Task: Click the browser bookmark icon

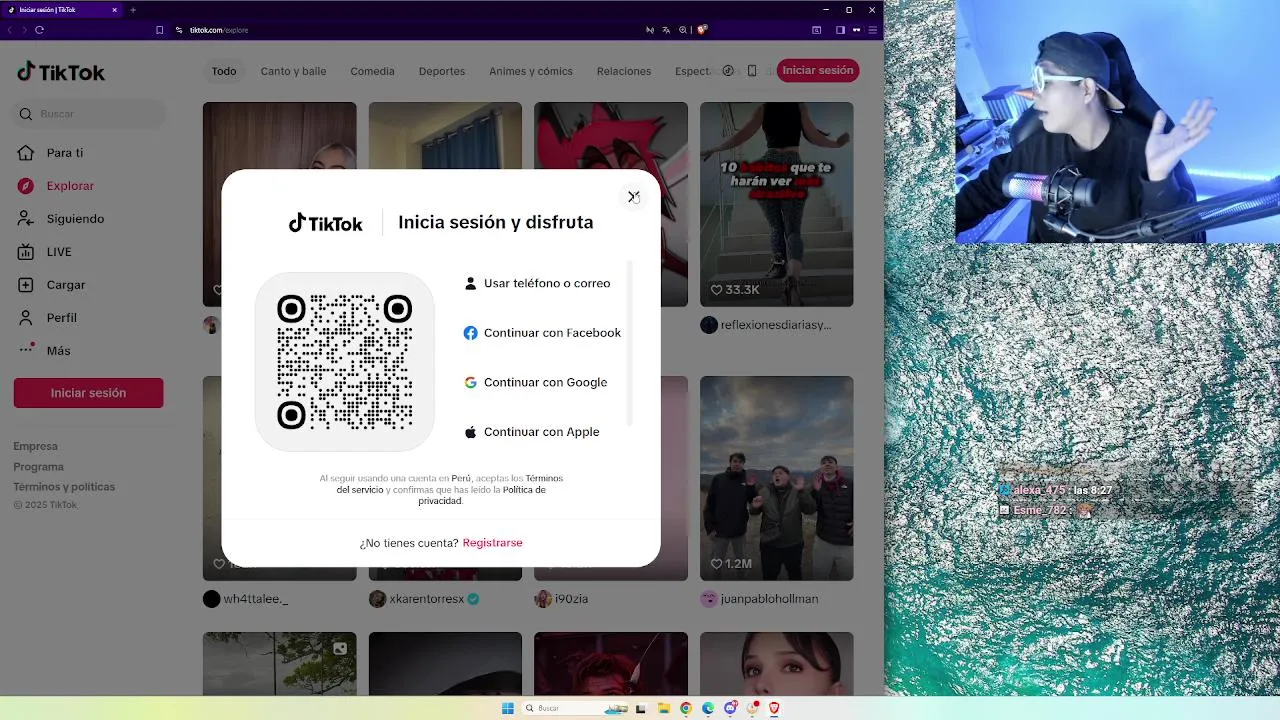Action: coord(159,30)
